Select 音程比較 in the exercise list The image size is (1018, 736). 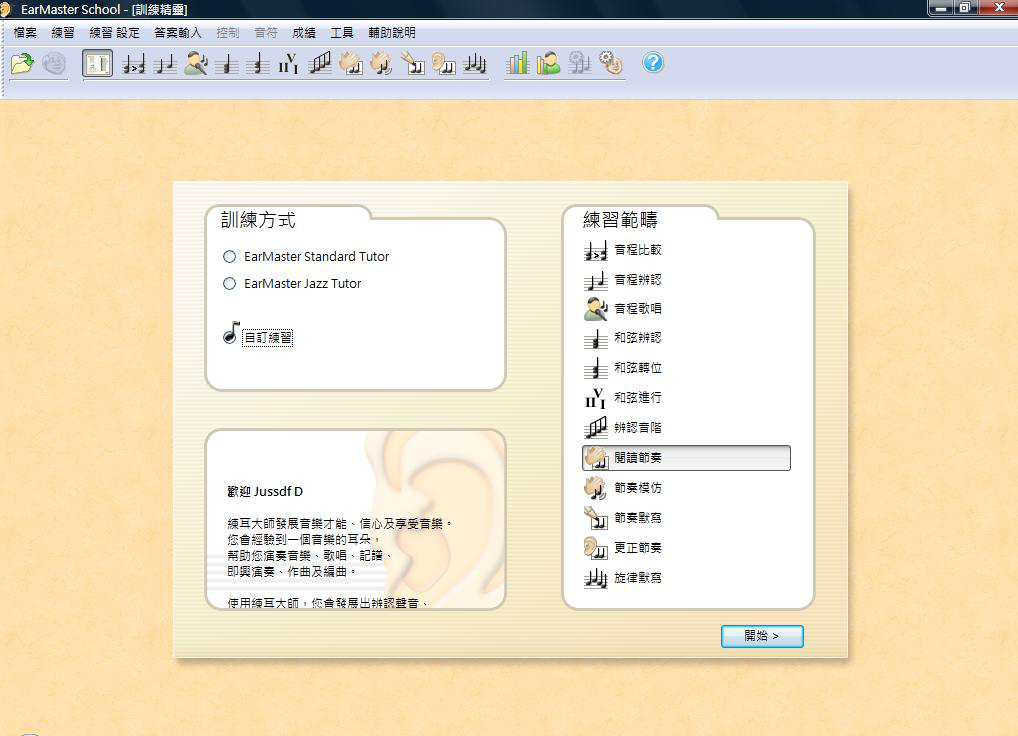click(x=637, y=250)
